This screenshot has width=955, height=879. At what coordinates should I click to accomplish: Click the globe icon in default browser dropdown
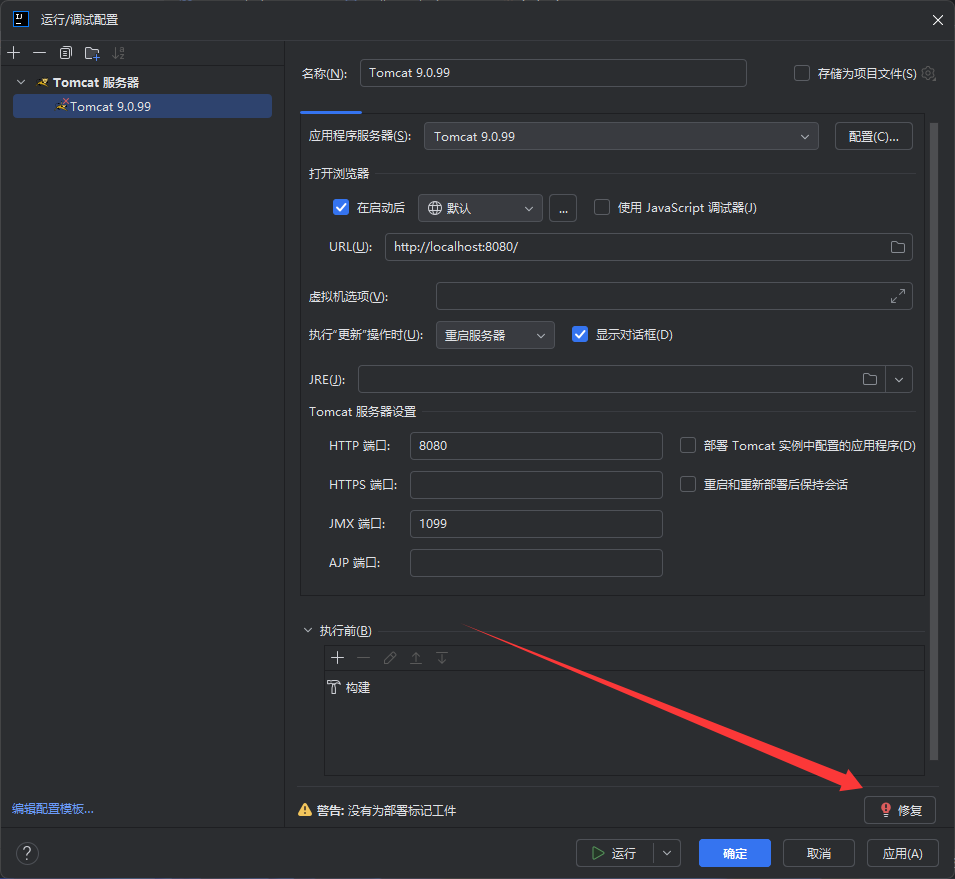click(x=435, y=208)
